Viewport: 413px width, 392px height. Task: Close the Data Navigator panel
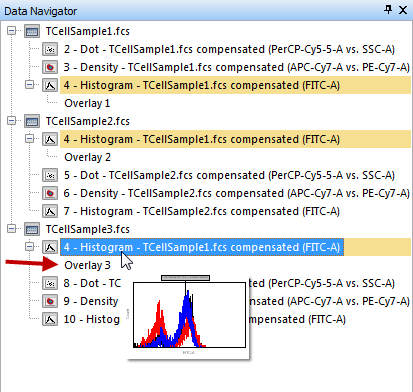(x=403, y=10)
